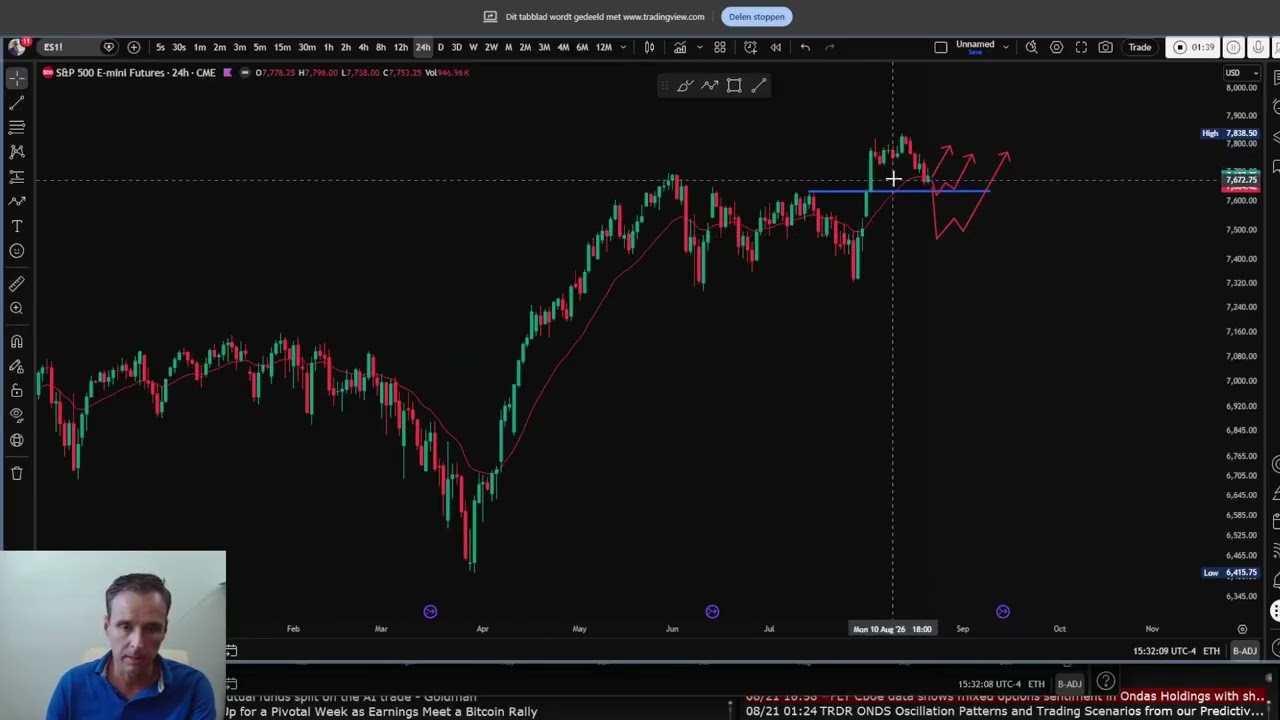Toggle Lock All Drawings
This screenshot has width=1280, height=720.
click(17, 391)
